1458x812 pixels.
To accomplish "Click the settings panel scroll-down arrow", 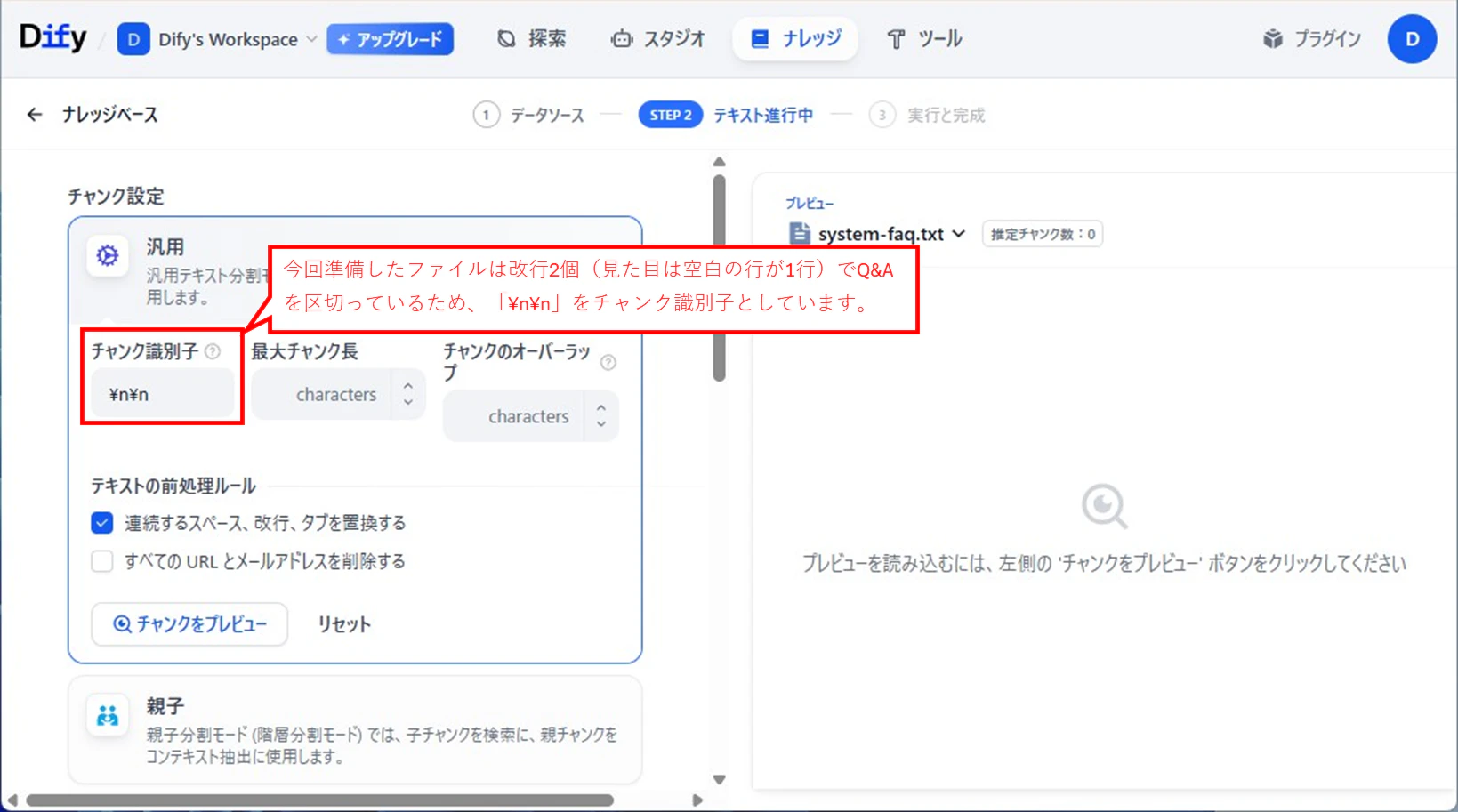I will pyautogui.click(x=720, y=780).
